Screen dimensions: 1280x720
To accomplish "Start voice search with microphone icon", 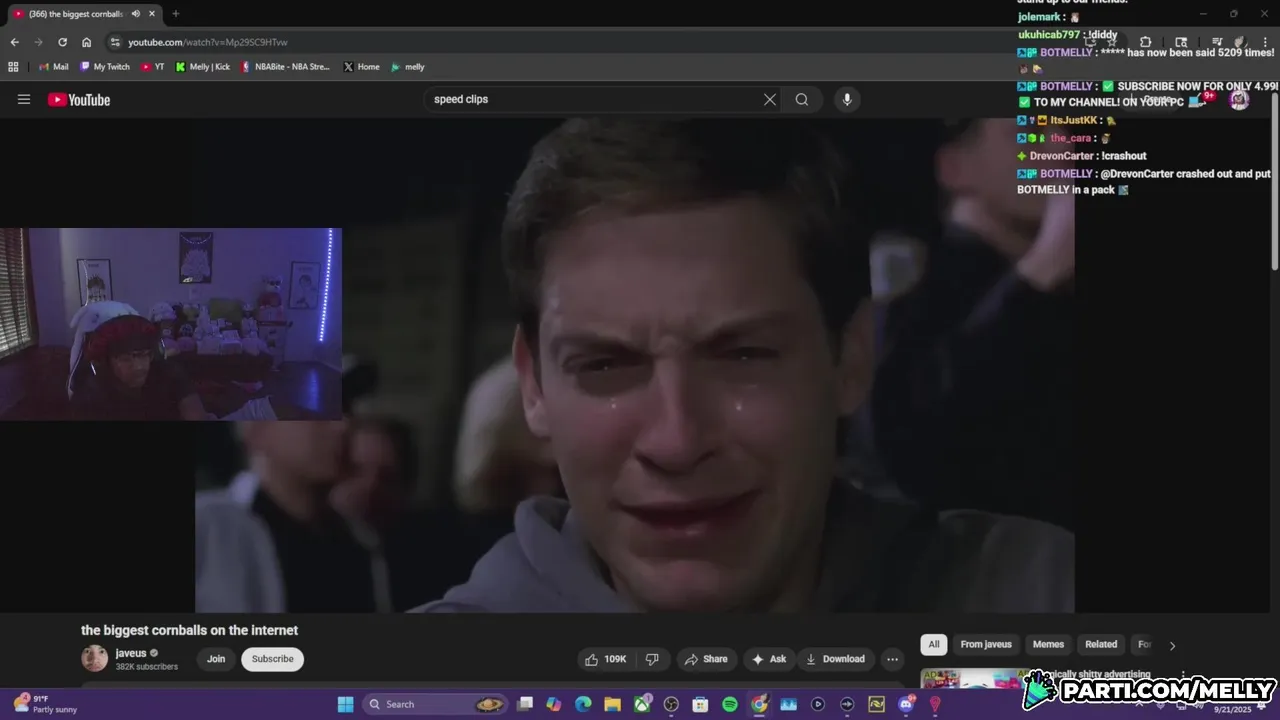I will pyautogui.click(x=847, y=99).
